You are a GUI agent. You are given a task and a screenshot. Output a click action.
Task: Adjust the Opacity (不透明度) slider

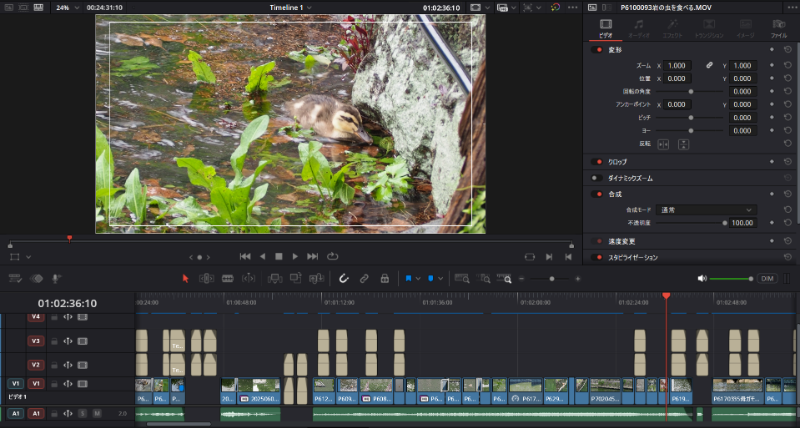pos(690,223)
